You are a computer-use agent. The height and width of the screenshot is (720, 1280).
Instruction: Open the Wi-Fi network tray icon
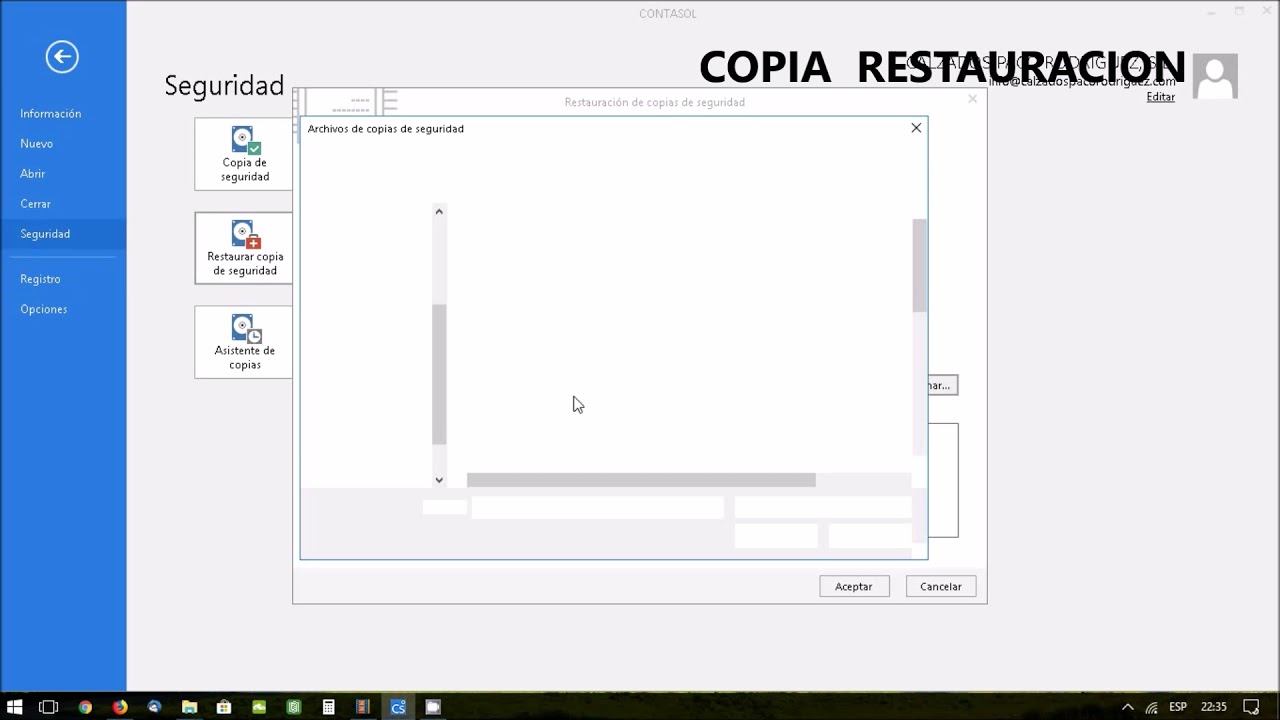1152,707
